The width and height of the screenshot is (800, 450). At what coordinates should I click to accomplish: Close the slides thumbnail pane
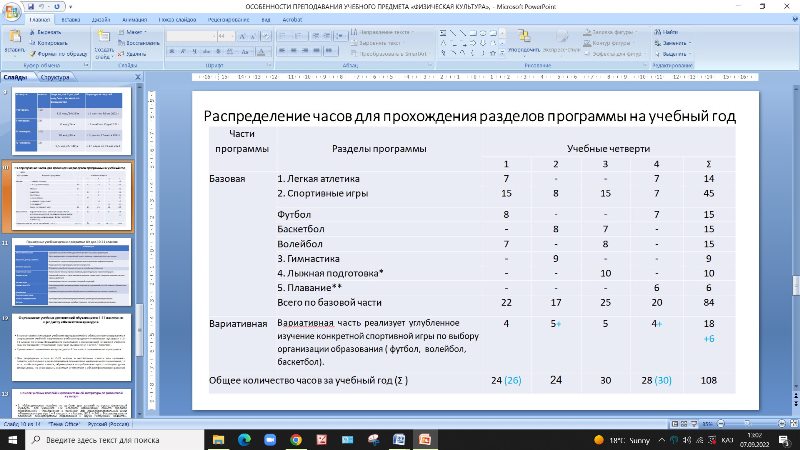[138, 77]
